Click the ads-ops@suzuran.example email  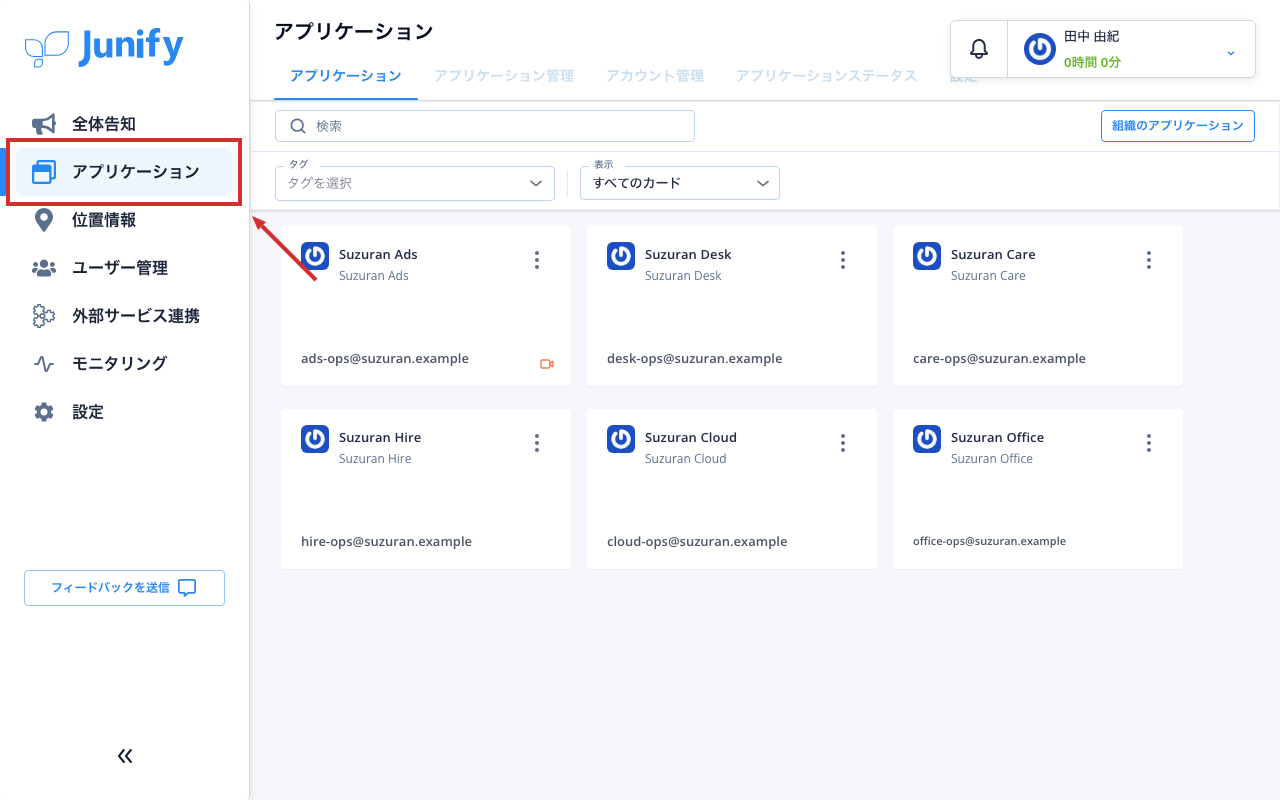pyautogui.click(x=385, y=359)
